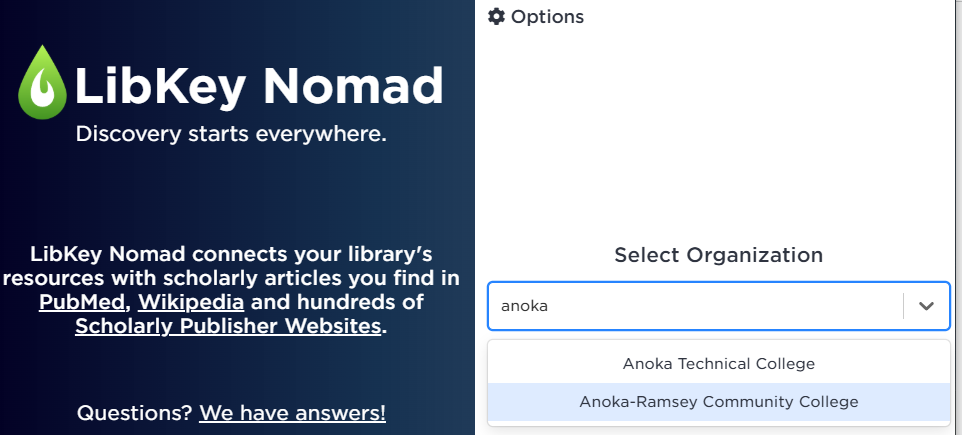
Task: Follow the Wikipedia link
Action: tap(191, 302)
